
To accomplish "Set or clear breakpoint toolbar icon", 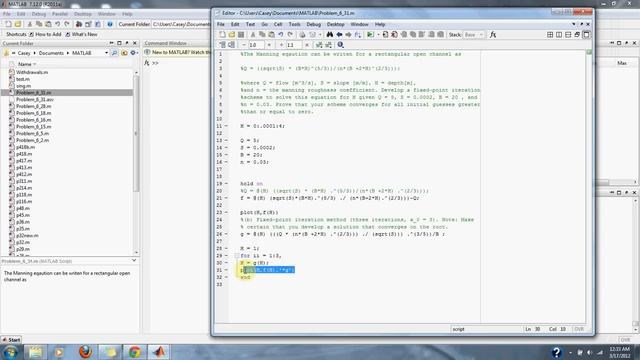I will 385,35.
